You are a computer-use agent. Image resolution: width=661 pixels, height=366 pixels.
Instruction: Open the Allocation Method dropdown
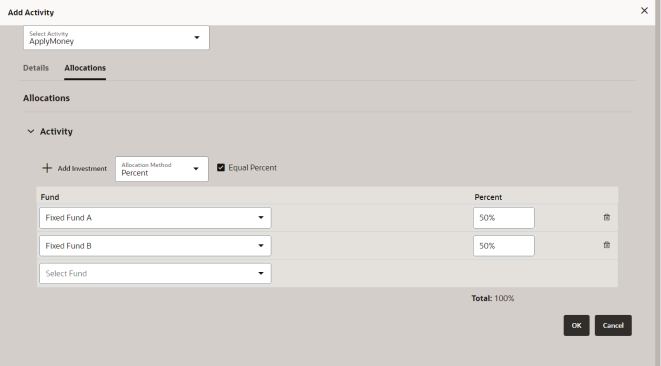[x=162, y=169]
